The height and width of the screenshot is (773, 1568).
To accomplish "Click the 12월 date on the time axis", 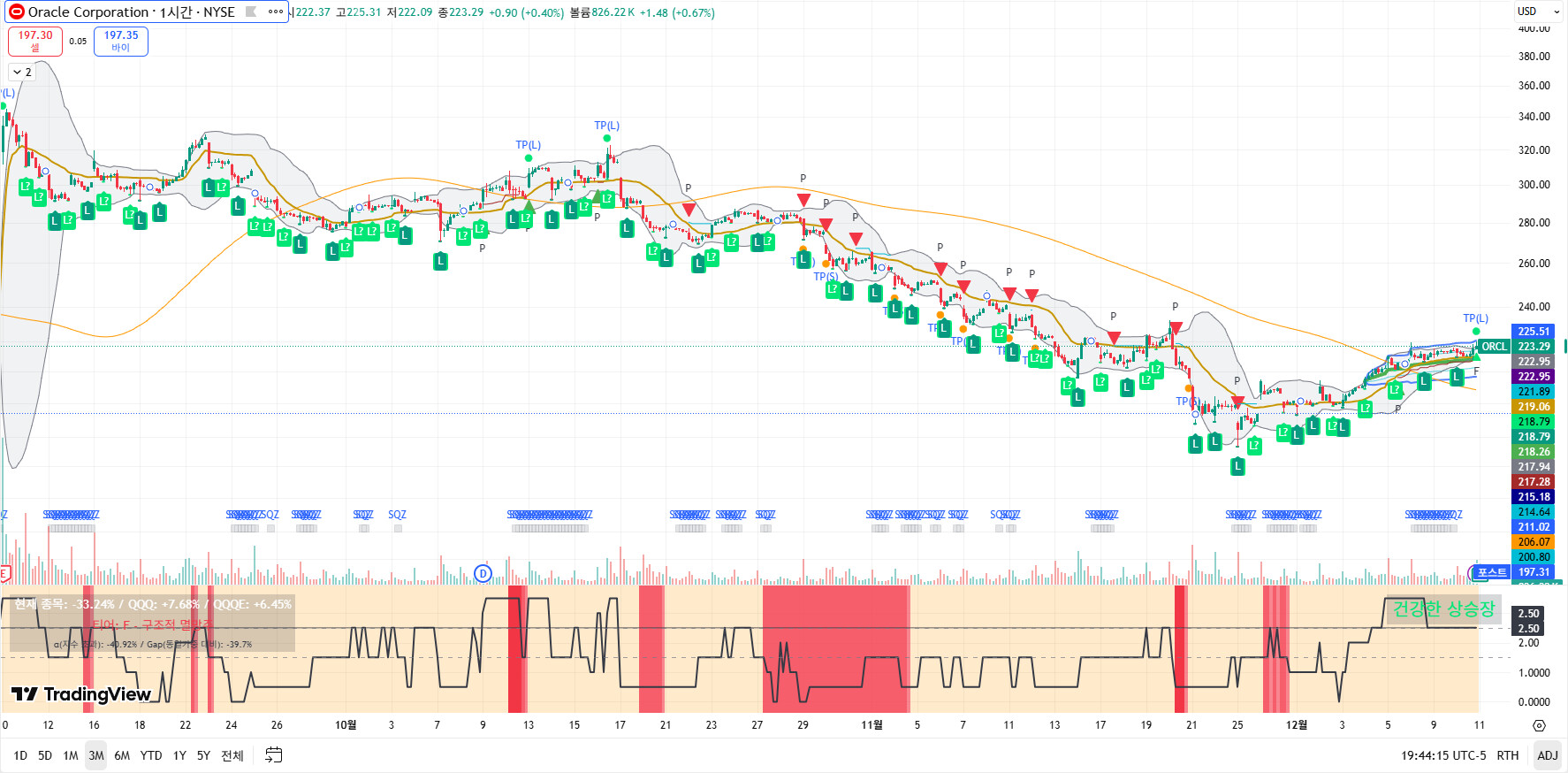I will click(1297, 725).
